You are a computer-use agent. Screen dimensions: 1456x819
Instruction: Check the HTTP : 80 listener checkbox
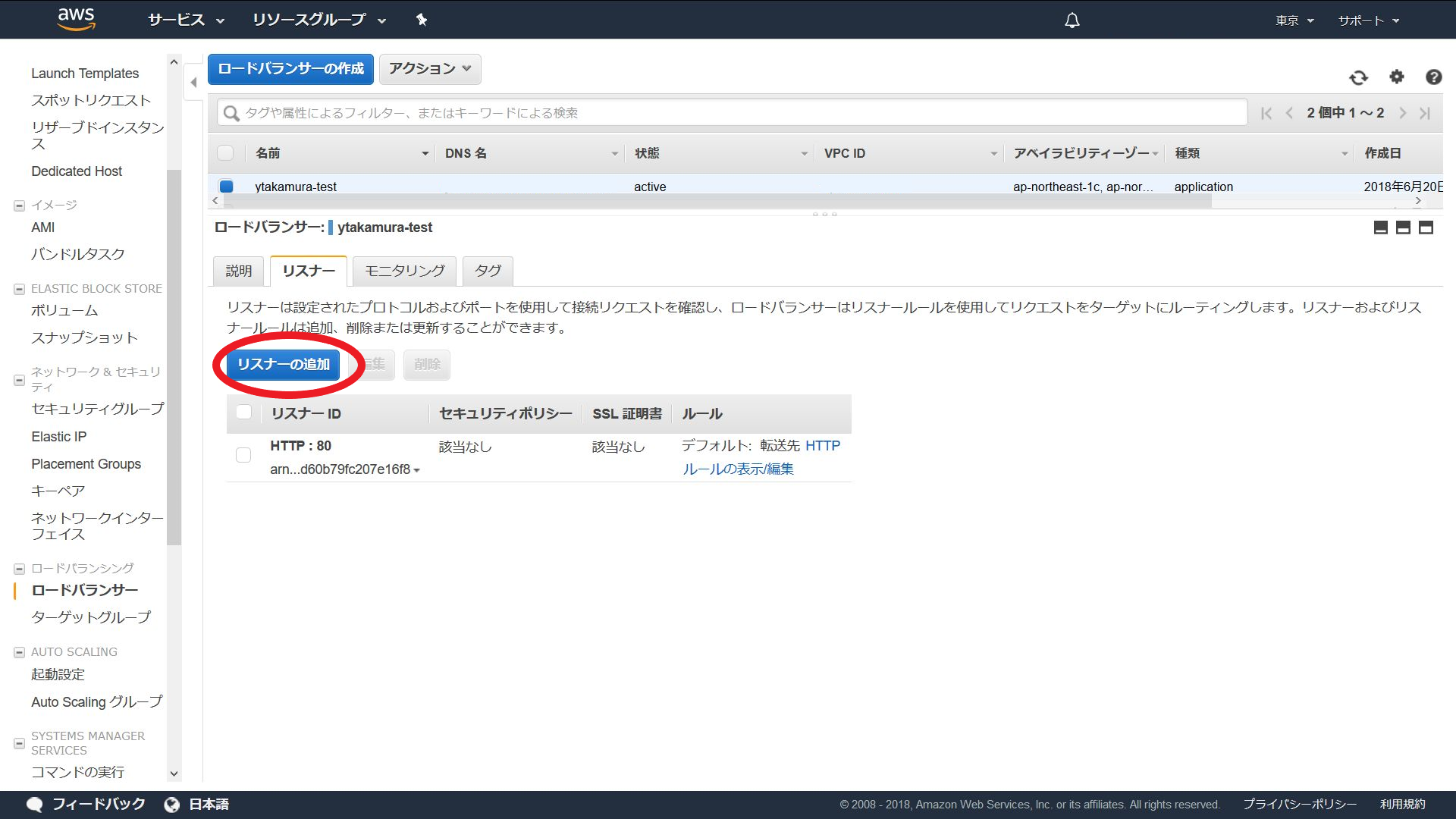[x=243, y=455]
